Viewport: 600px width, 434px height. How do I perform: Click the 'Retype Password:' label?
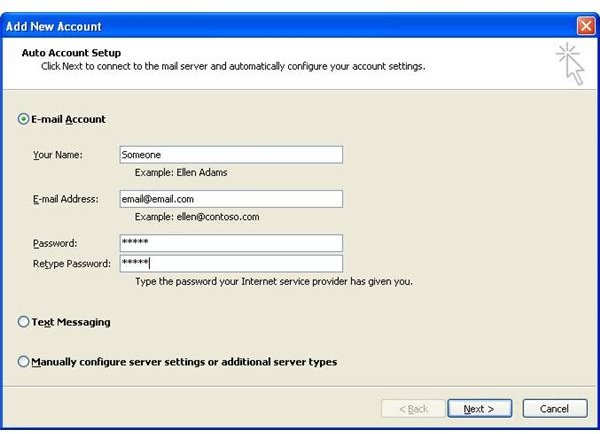[x=72, y=264]
